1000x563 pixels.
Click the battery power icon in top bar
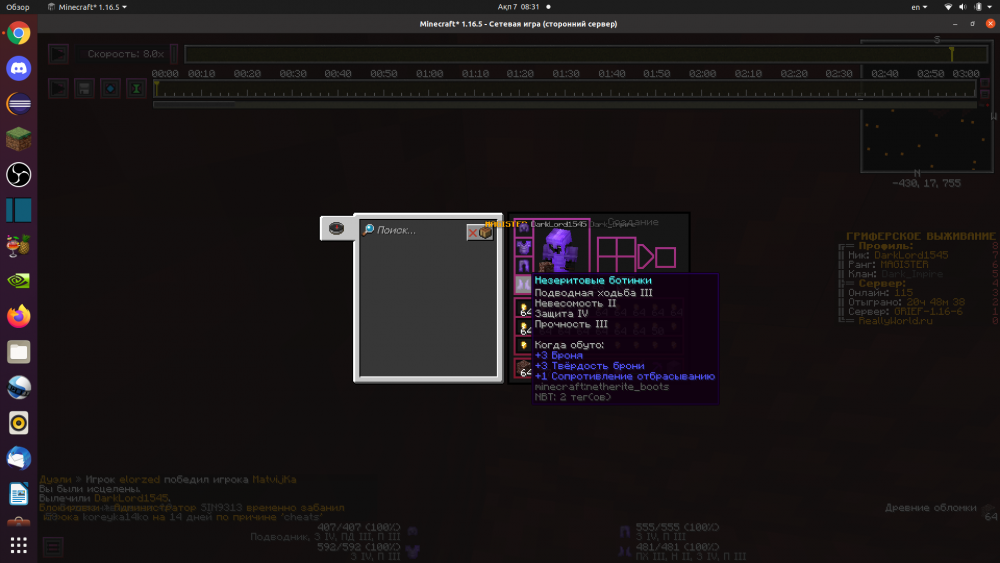[978, 7]
